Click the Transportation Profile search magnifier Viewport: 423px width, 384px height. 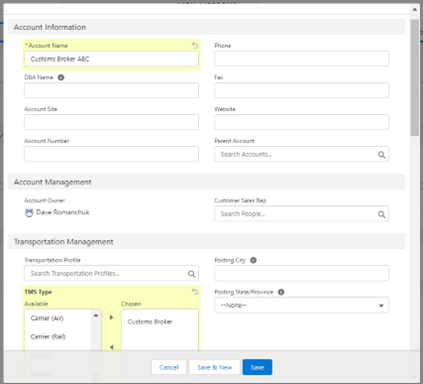[191, 274]
